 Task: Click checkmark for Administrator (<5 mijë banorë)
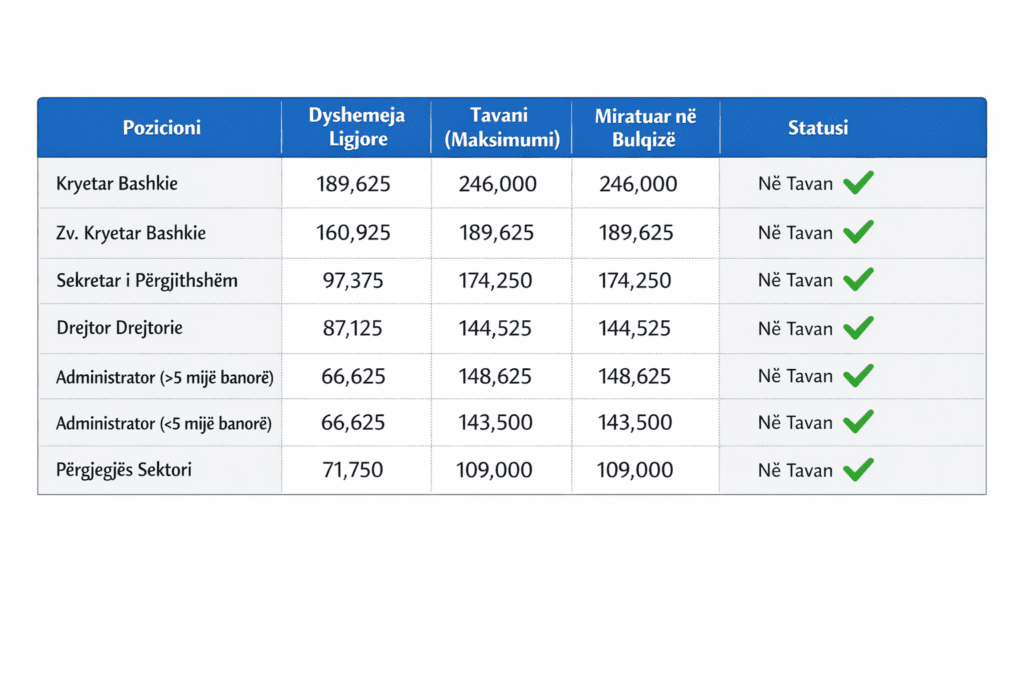(858, 422)
